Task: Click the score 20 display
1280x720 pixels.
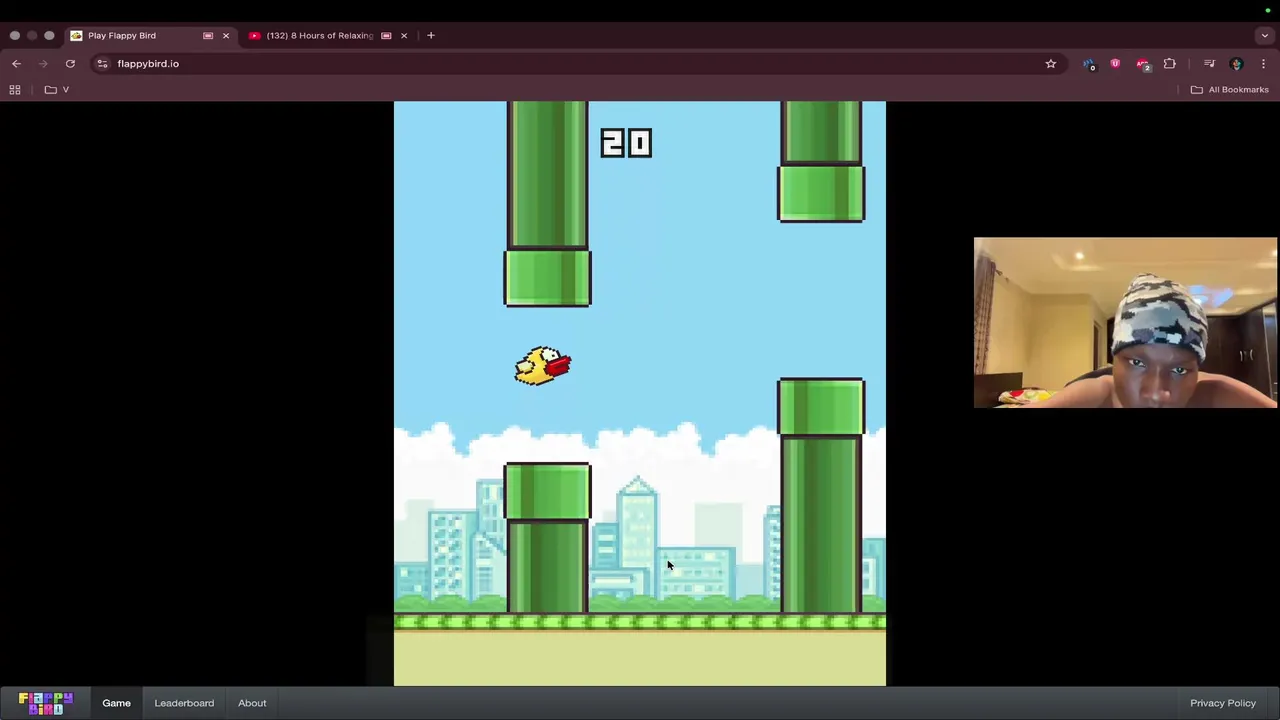Action: coord(626,143)
